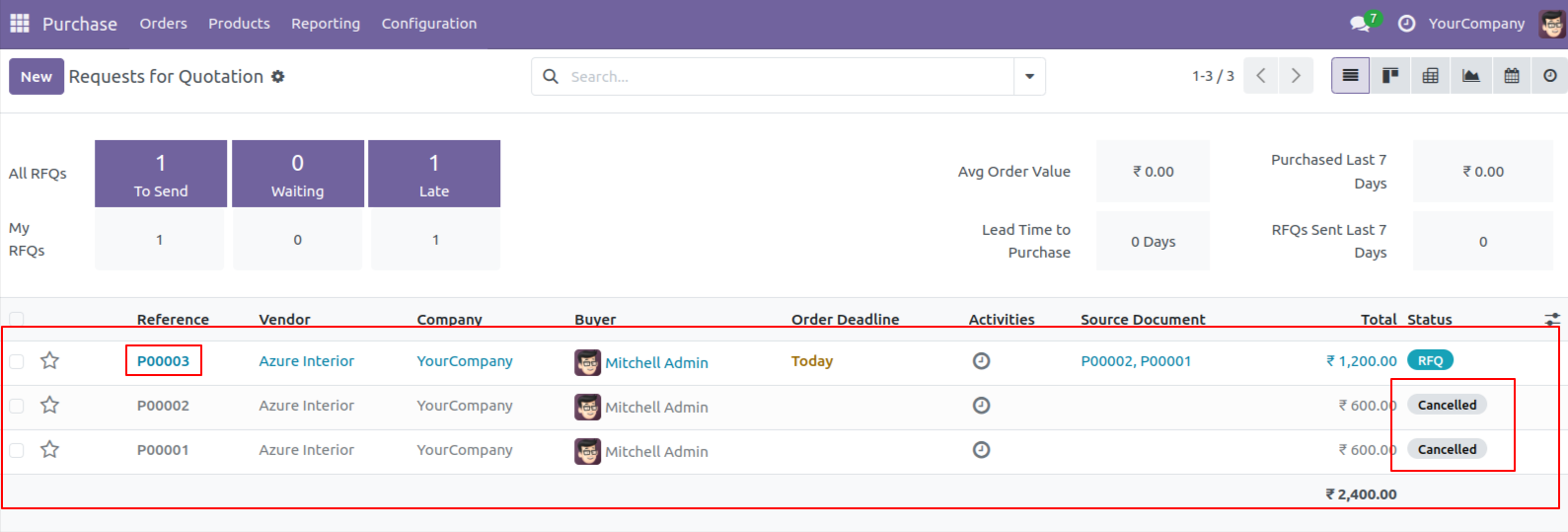Click into the Search field

789,76
